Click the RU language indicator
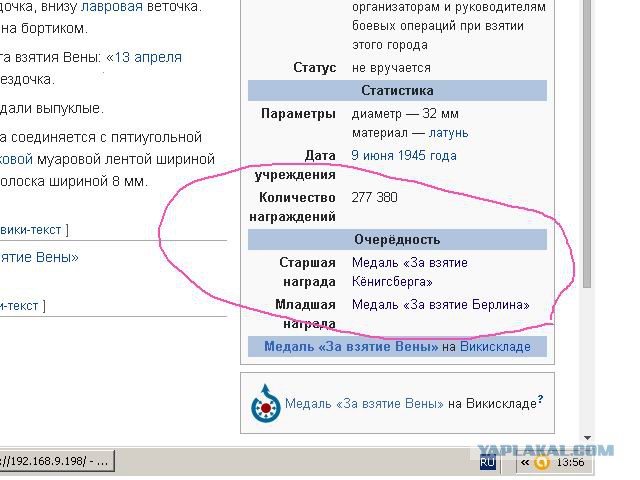The width and height of the screenshot is (640, 480). tap(488, 462)
